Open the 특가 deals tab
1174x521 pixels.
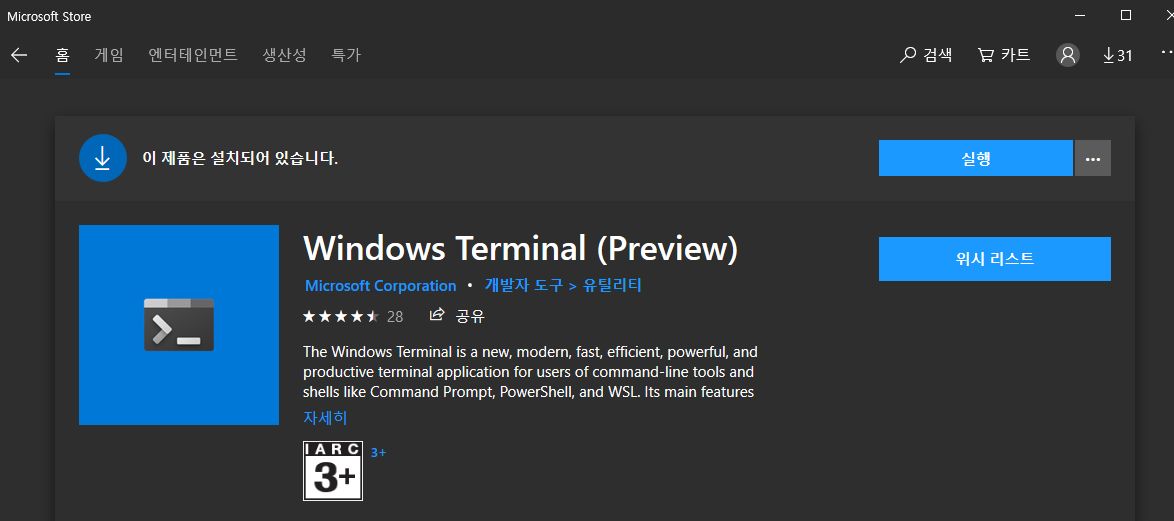(346, 55)
